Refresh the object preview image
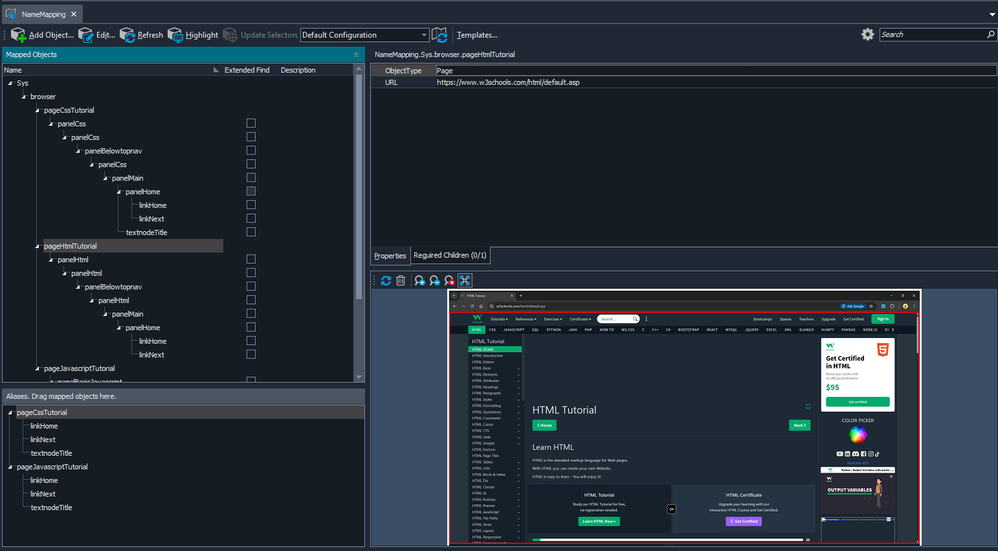 (386, 281)
